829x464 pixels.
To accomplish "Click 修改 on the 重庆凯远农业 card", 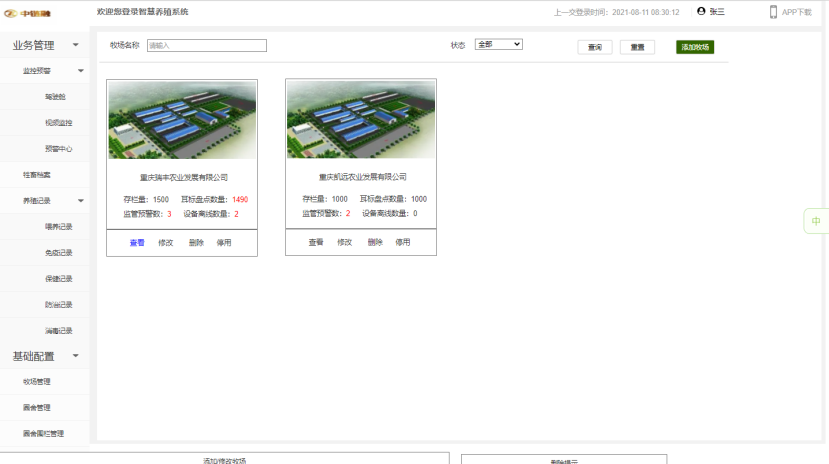I will point(344,242).
